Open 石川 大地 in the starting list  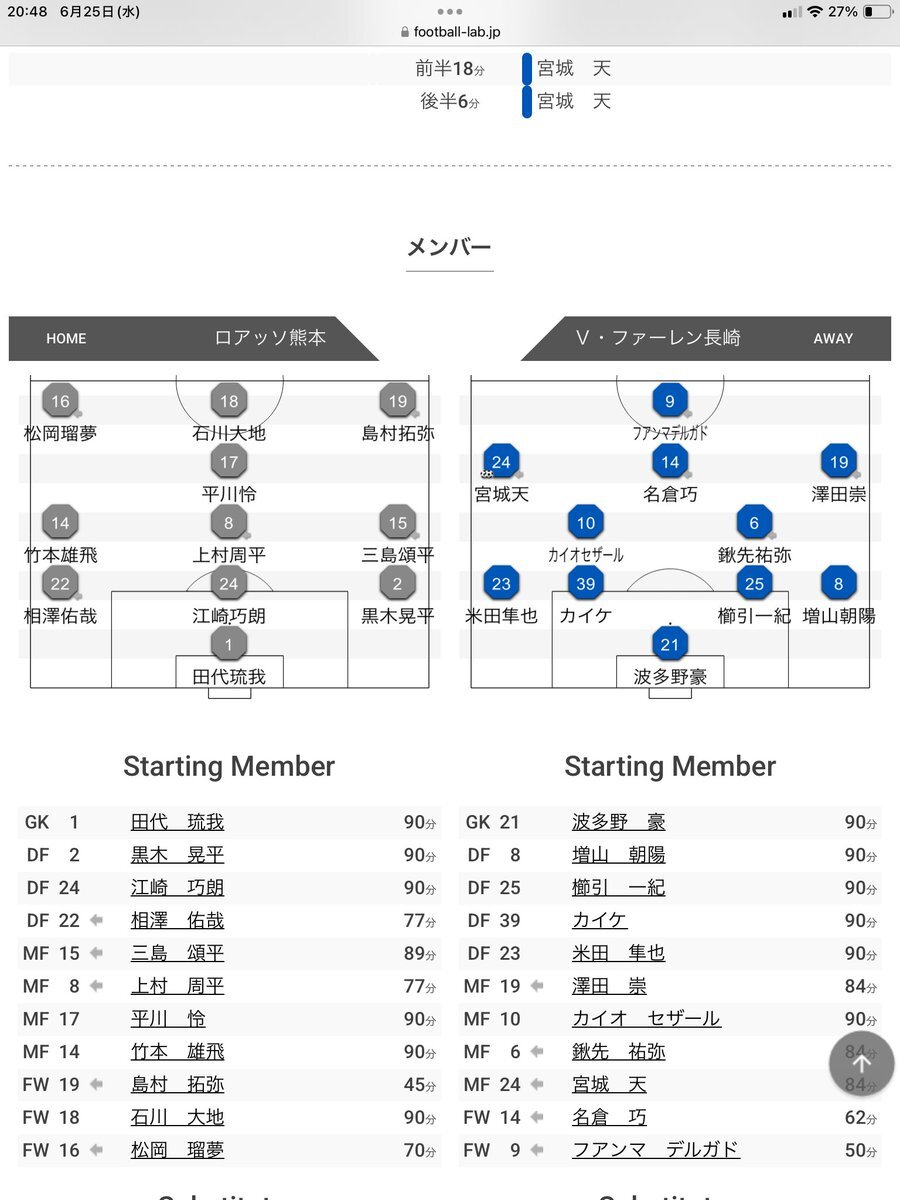coord(177,1117)
